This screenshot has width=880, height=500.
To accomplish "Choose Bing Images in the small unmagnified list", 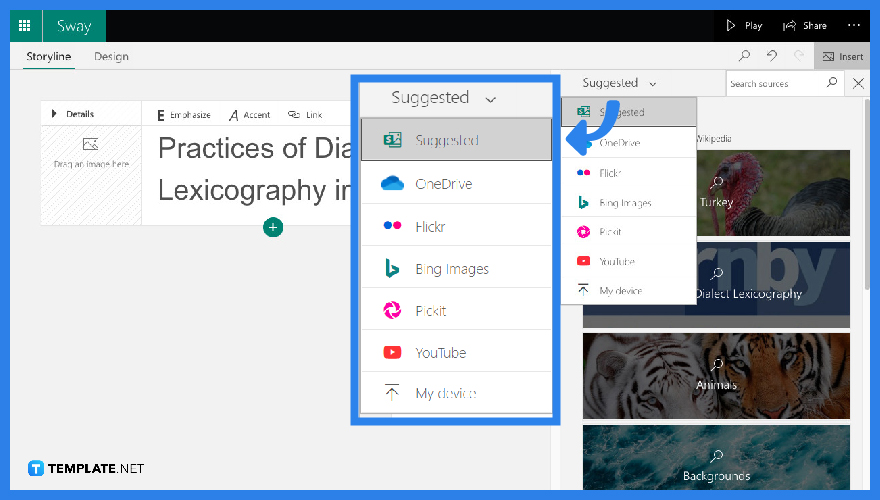I will click(629, 203).
